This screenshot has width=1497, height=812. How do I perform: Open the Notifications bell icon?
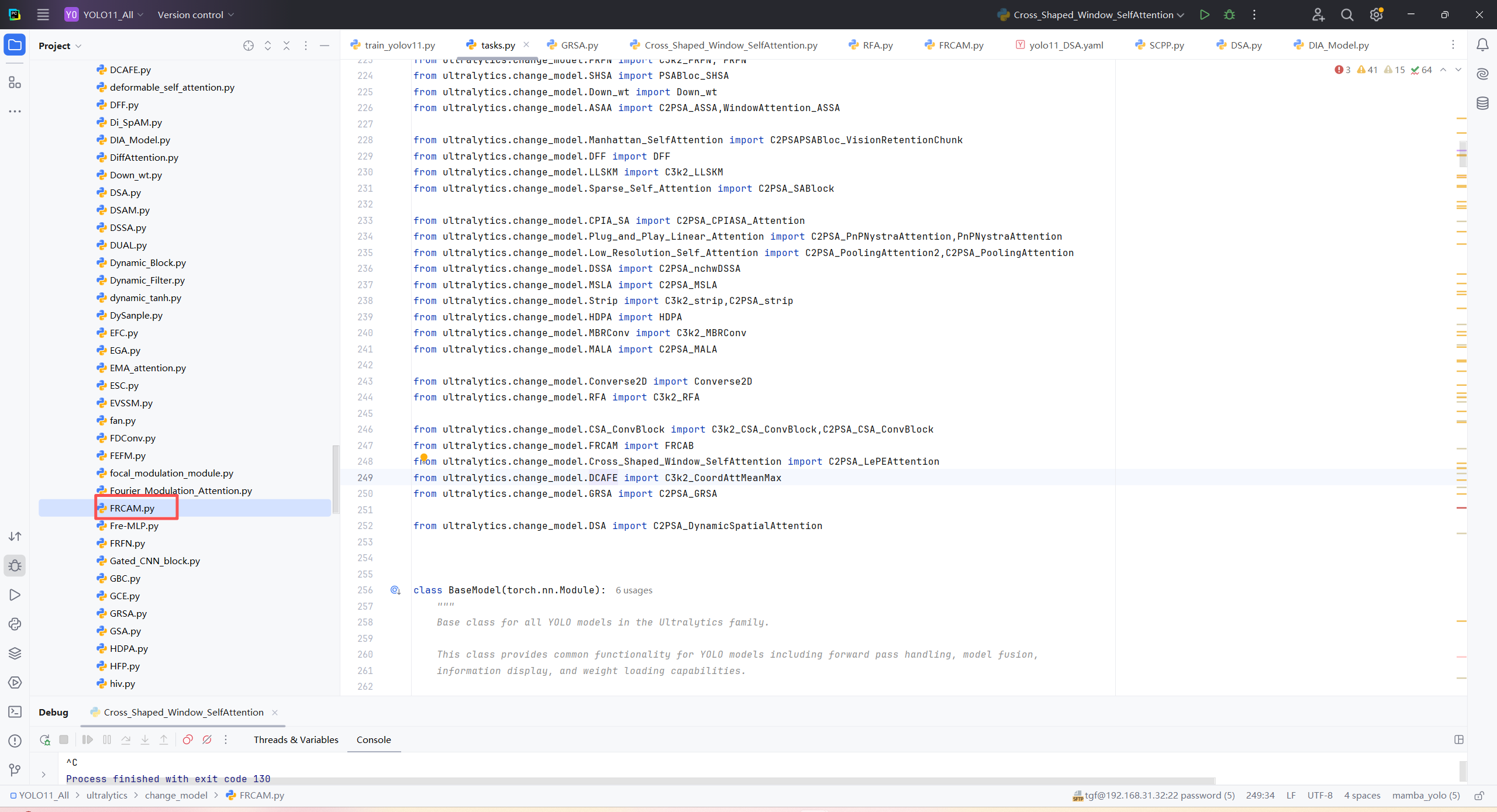point(1482,45)
